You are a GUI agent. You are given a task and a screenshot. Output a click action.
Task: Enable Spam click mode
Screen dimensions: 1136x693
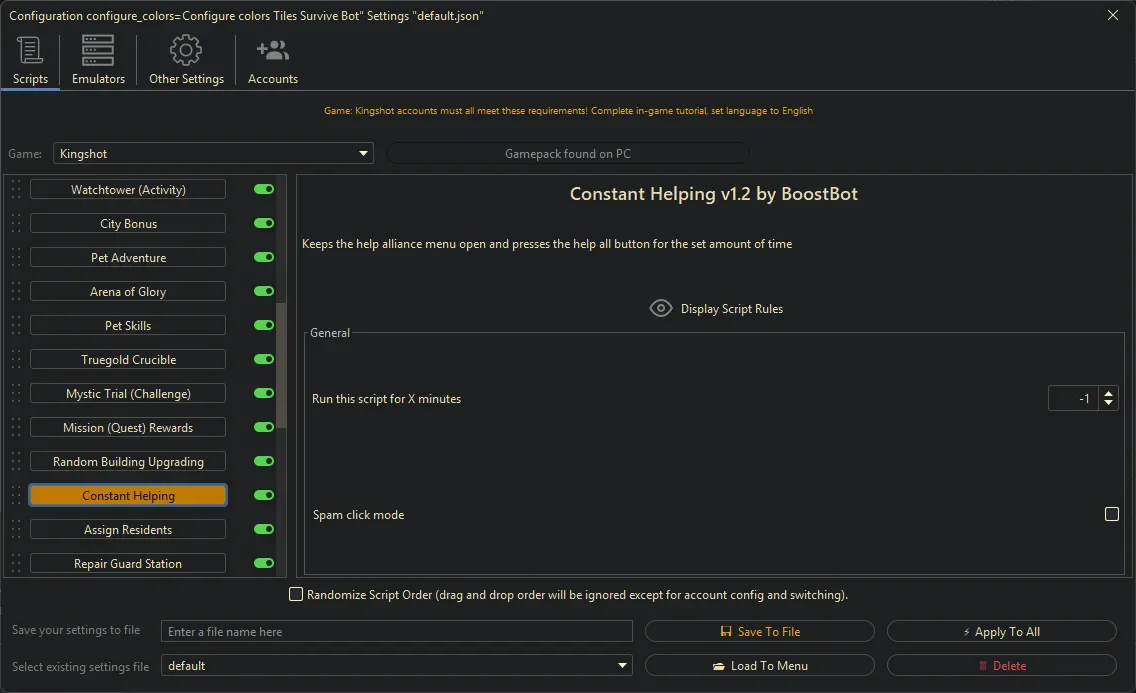click(x=1112, y=514)
